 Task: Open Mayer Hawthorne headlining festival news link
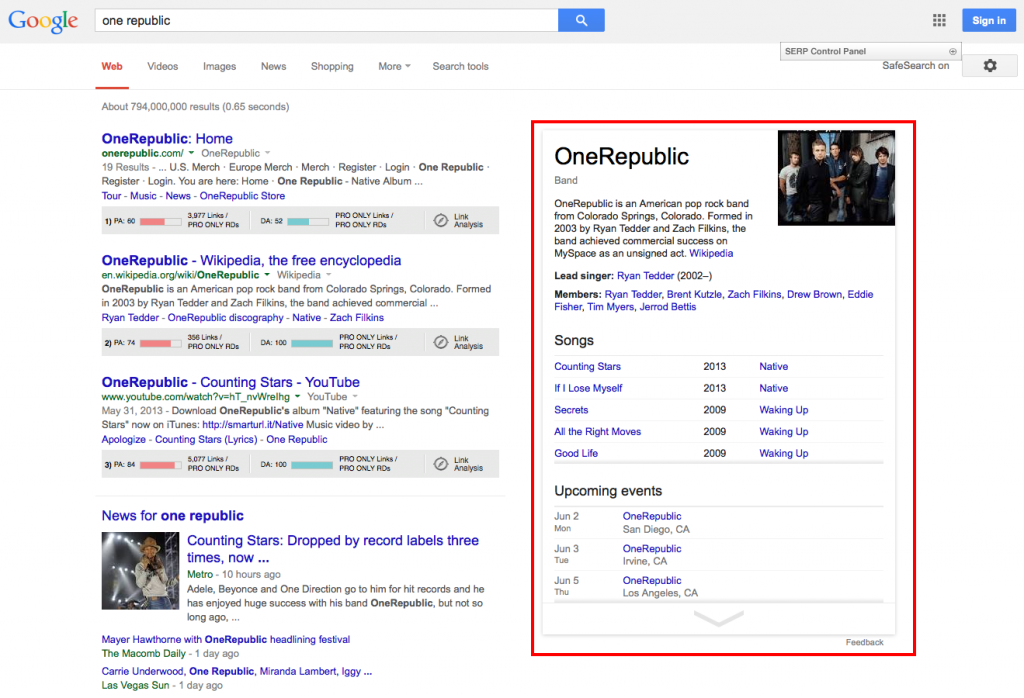pyautogui.click(x=225, y=639)
